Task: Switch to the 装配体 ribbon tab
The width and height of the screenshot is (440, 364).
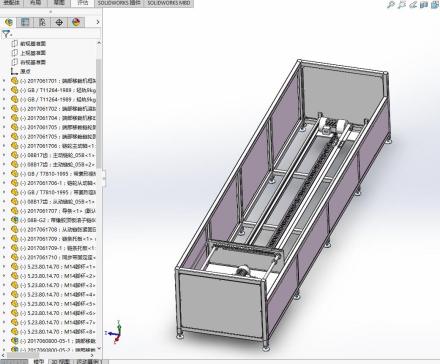Action: (x=11, y=3)
